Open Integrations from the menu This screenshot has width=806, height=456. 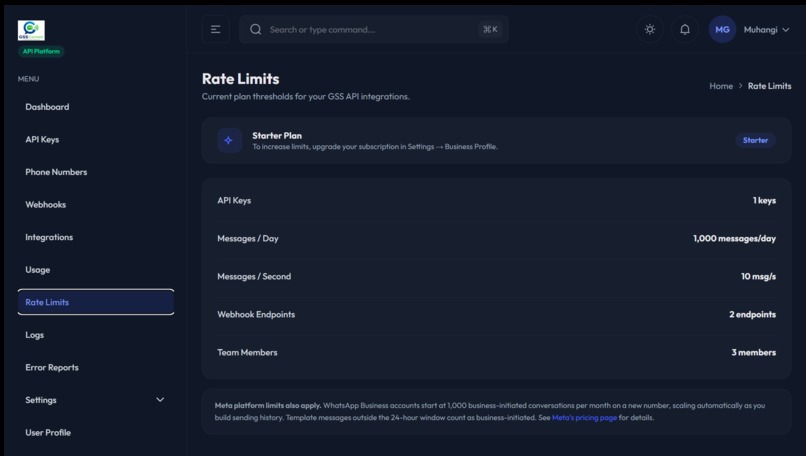[96, 237]
